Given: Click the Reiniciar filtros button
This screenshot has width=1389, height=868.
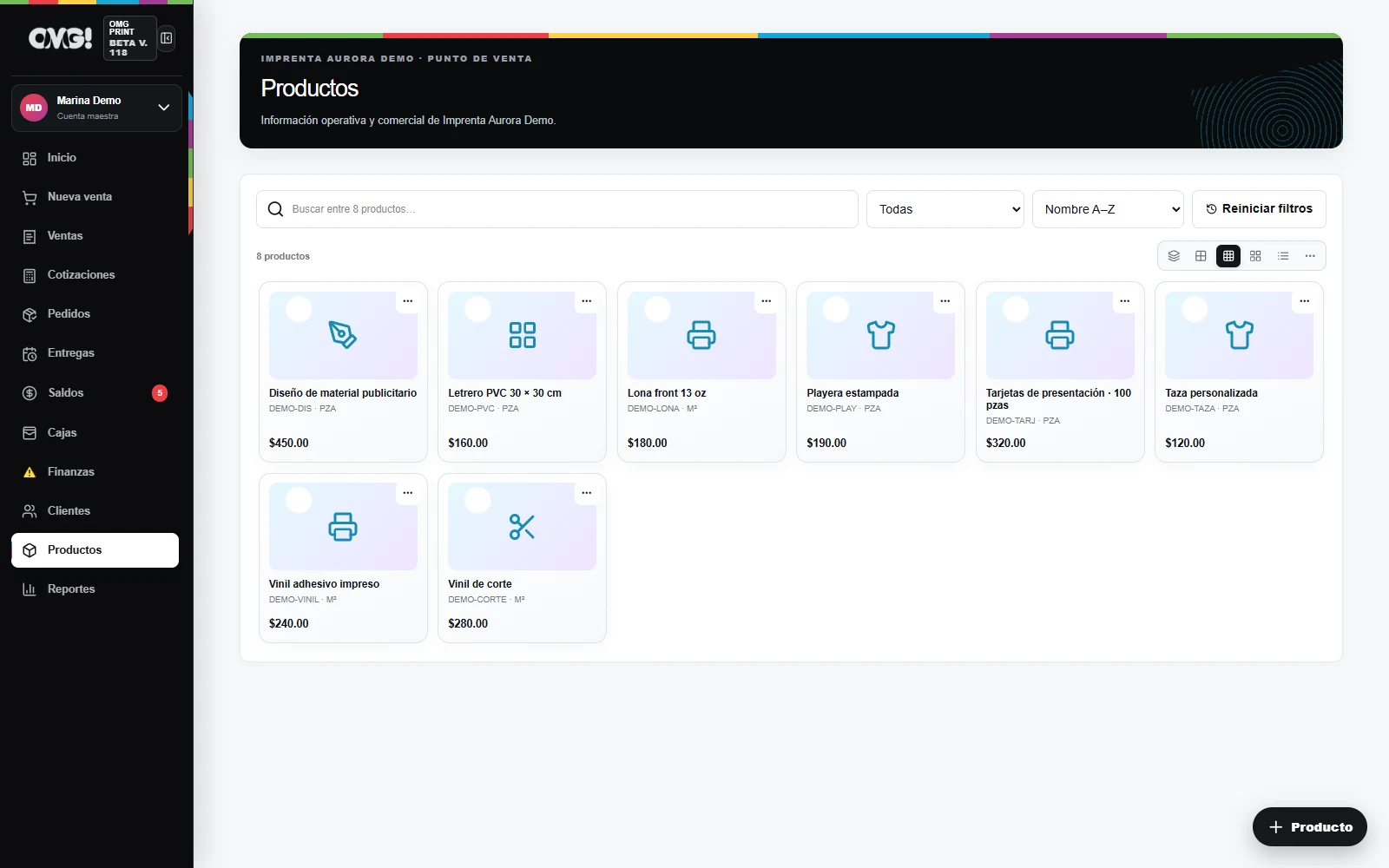Looking at the screenshot, I should (x=1259, y=209).
